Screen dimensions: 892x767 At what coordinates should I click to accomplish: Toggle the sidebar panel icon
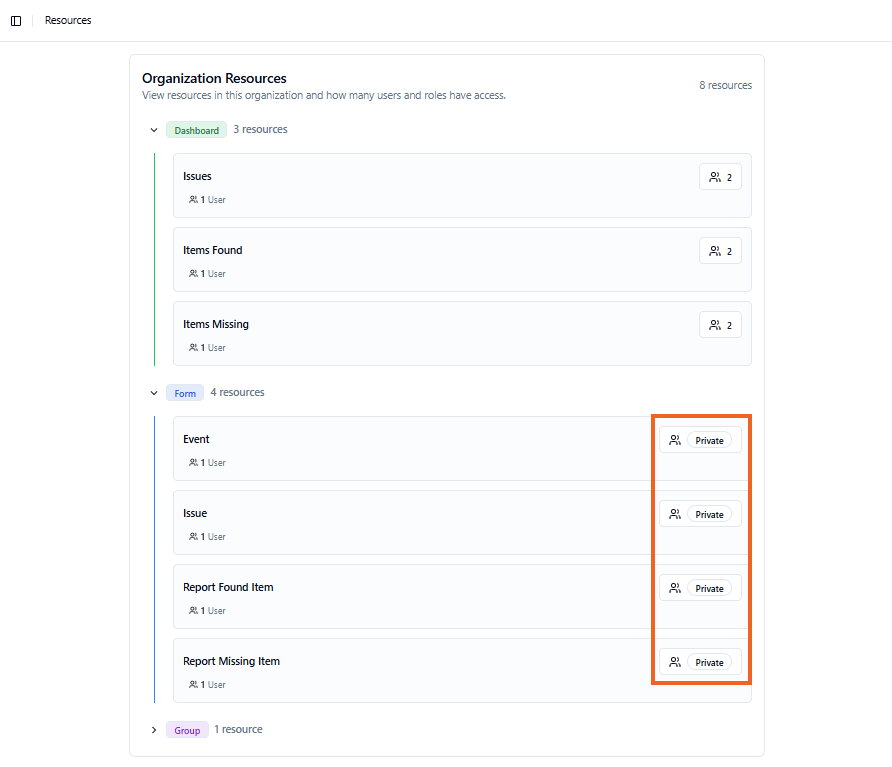click(x=16, y=21)
